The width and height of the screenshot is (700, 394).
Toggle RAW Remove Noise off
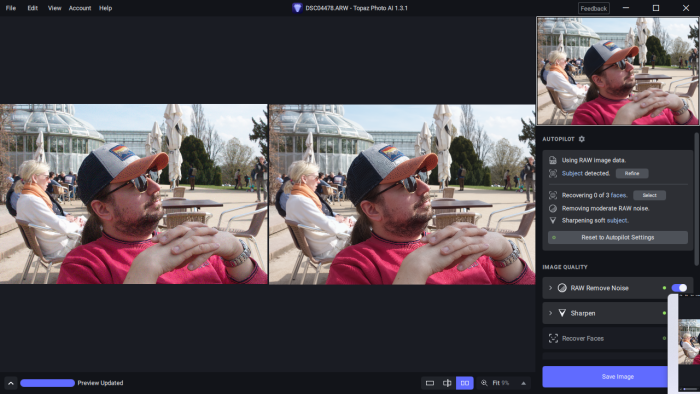pyautogui.click(x=679, y=288)
